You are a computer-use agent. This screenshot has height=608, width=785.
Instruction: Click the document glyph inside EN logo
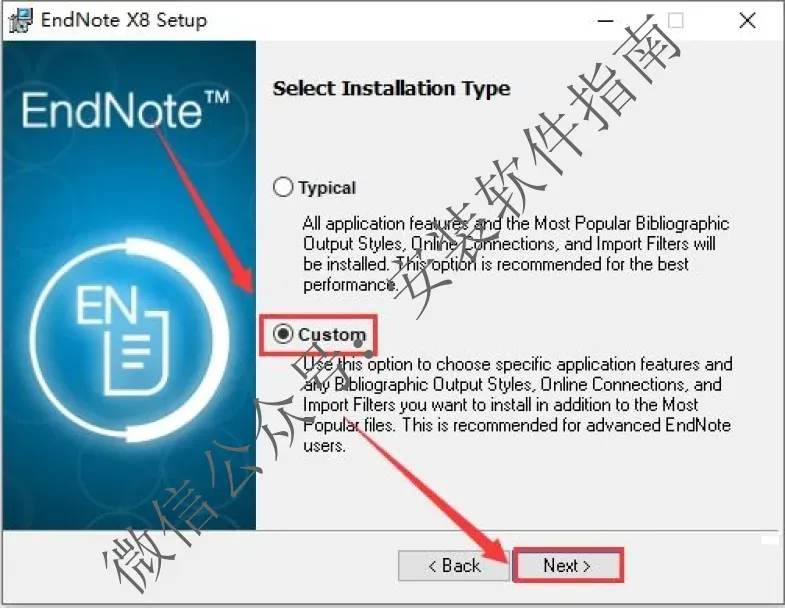tap(136, 351)
